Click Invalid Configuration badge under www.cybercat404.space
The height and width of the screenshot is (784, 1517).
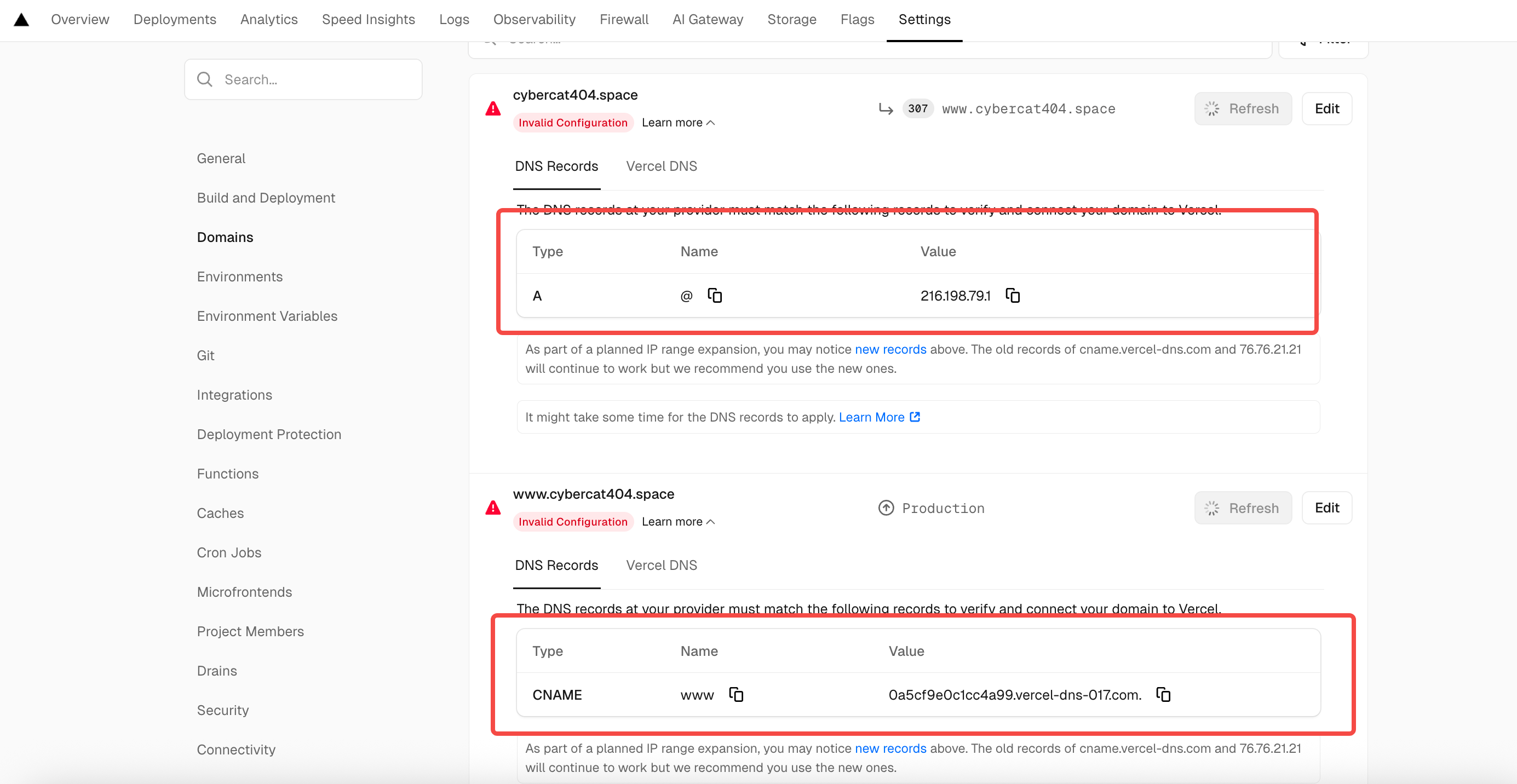[x=573, y=522]
